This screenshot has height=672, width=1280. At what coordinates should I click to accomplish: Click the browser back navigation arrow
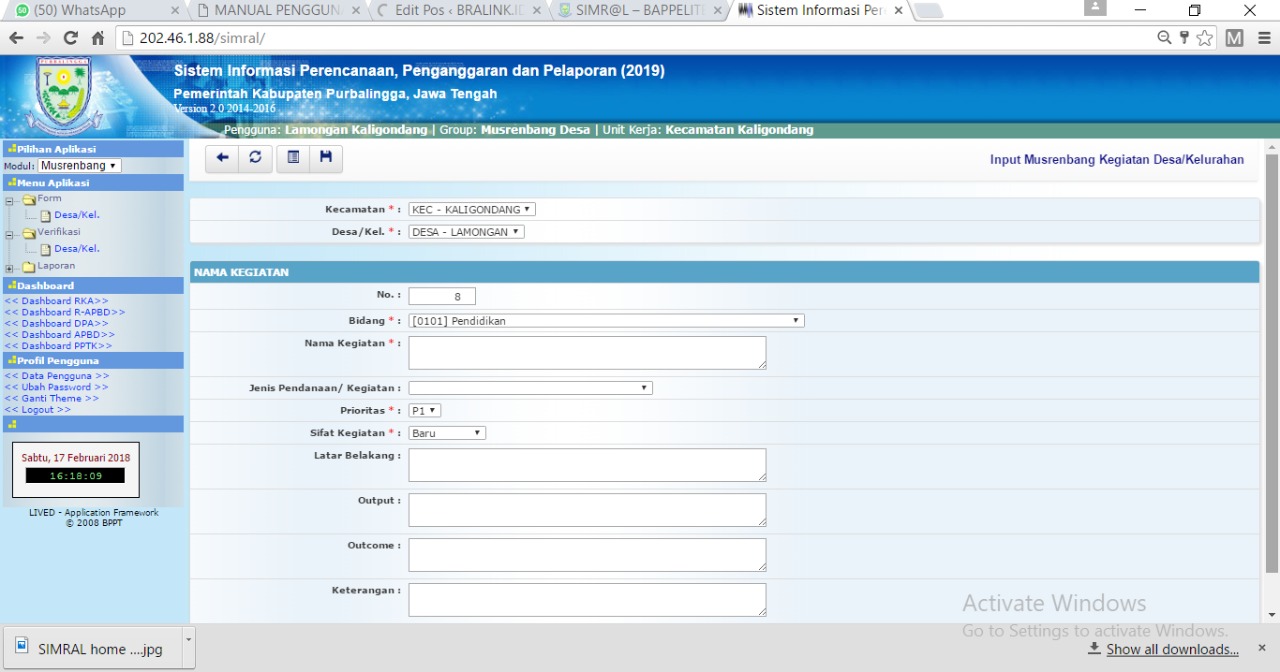(x=16, y=38)
